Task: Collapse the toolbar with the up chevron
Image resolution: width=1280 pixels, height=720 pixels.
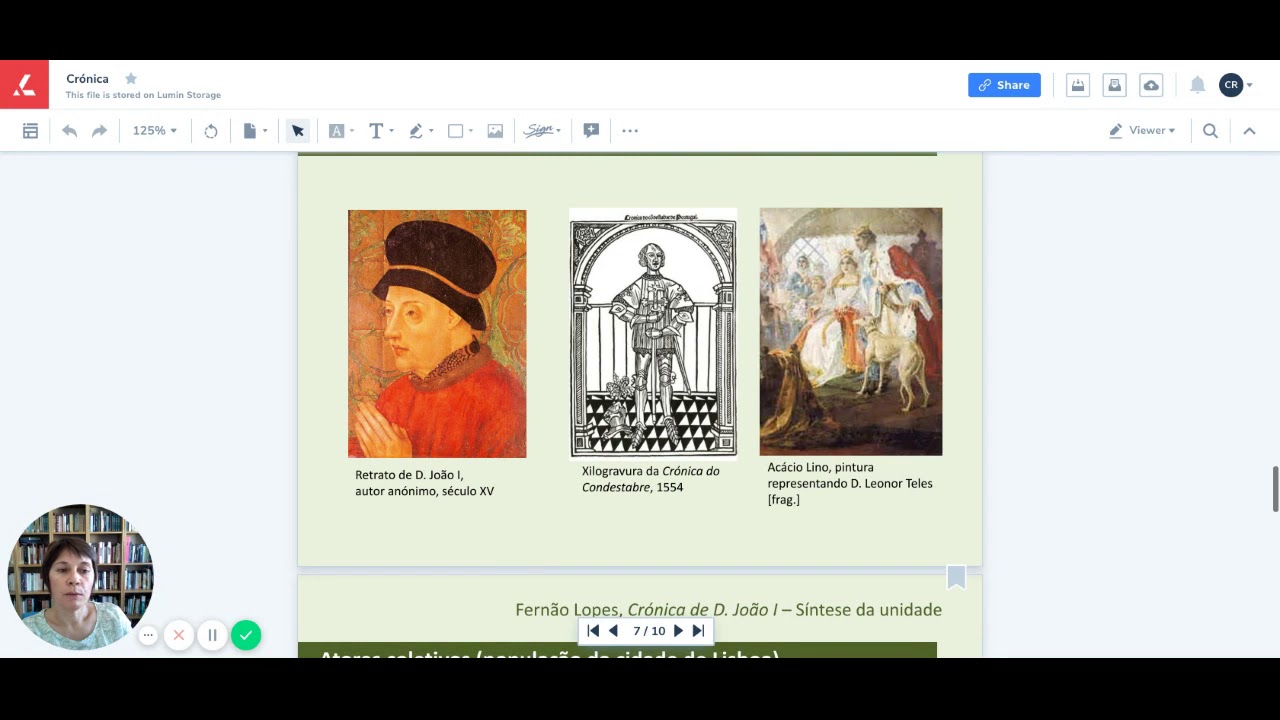Action: [1249, 131]
